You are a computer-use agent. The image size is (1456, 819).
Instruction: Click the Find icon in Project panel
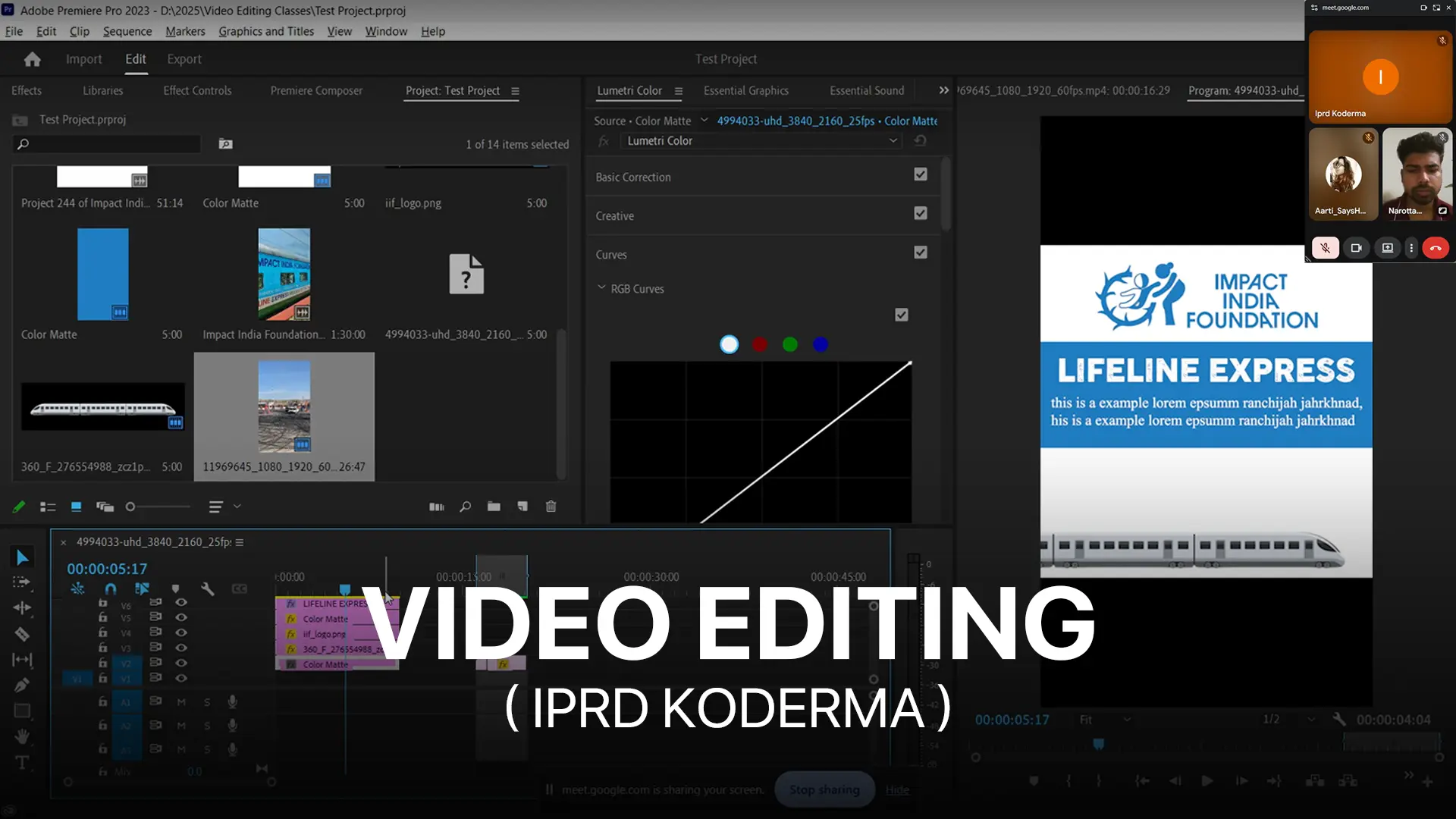tap(466, 507)
